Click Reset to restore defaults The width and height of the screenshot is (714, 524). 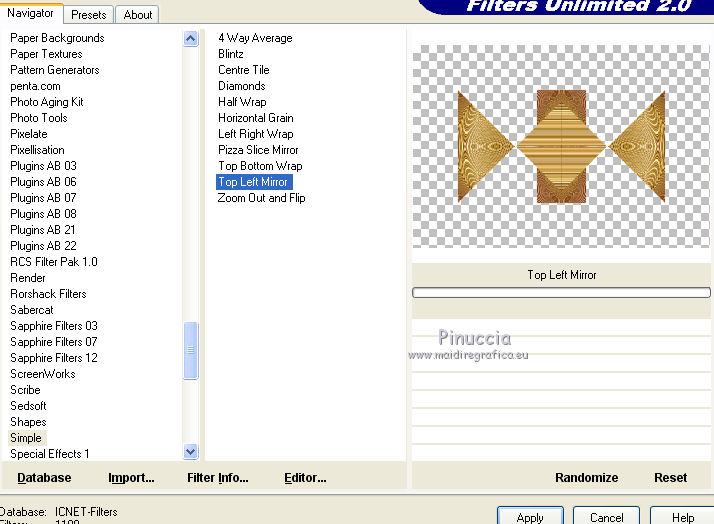(670, 478)
